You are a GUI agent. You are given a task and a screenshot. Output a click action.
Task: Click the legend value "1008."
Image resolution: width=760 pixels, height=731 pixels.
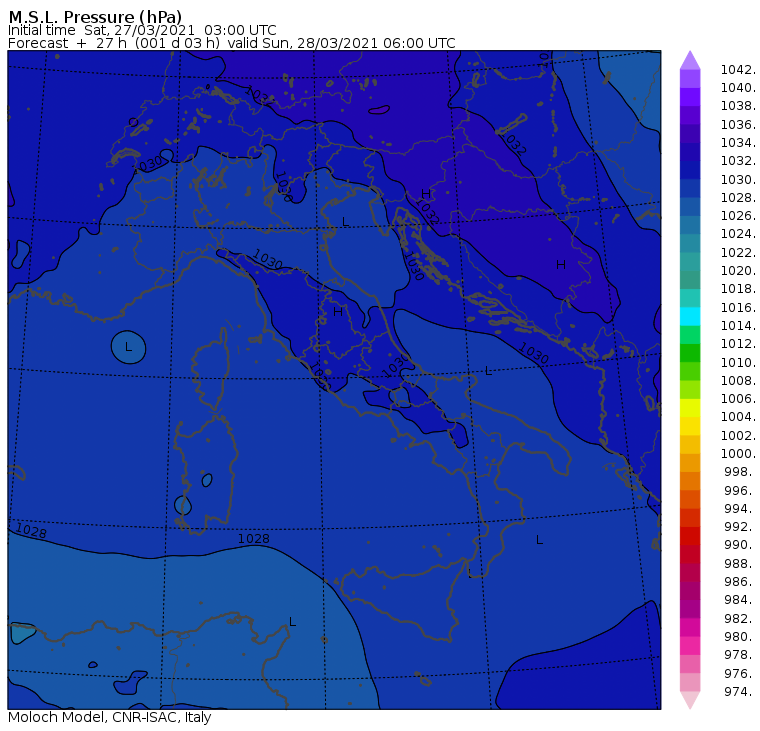point(738,381)
